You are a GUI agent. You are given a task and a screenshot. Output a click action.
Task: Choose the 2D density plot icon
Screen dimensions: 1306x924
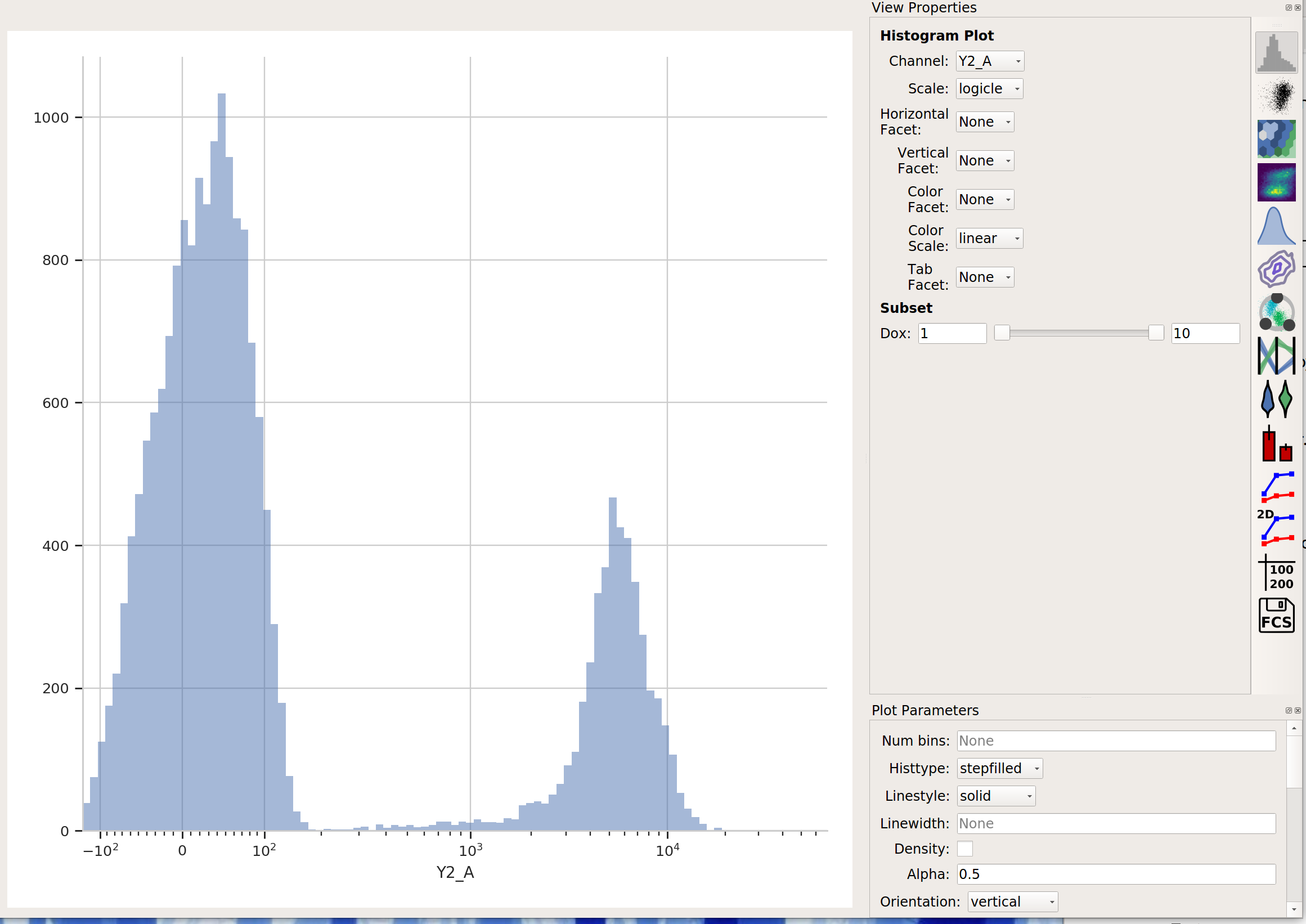click(x=1276, y=182)
